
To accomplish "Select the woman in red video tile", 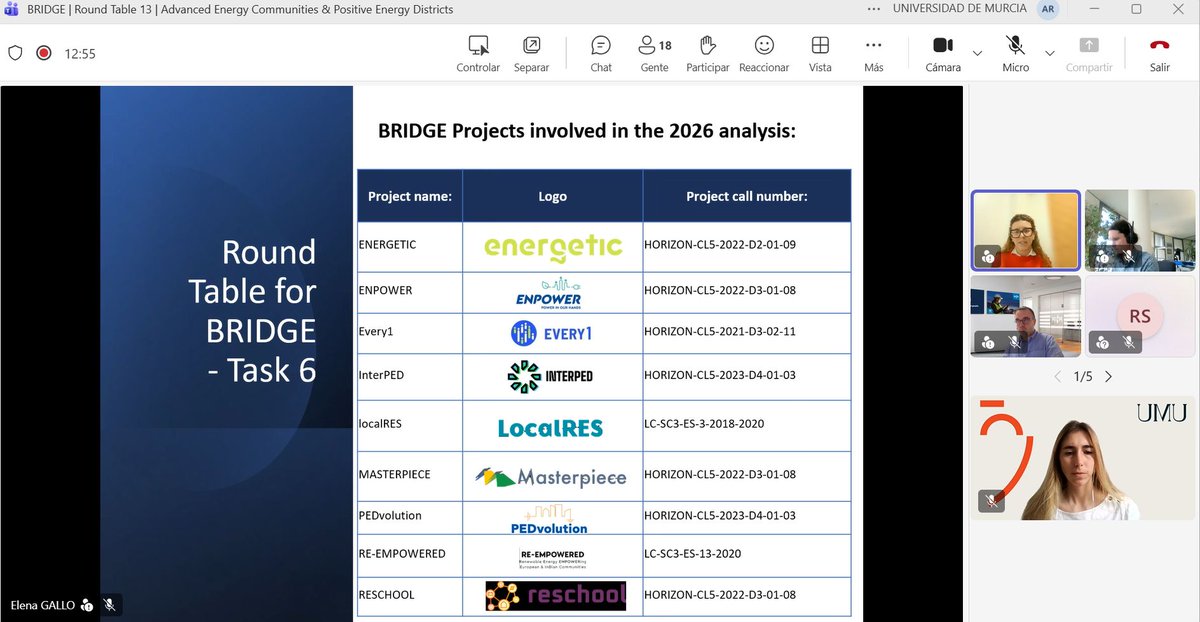I will (x=1026, y=231).
